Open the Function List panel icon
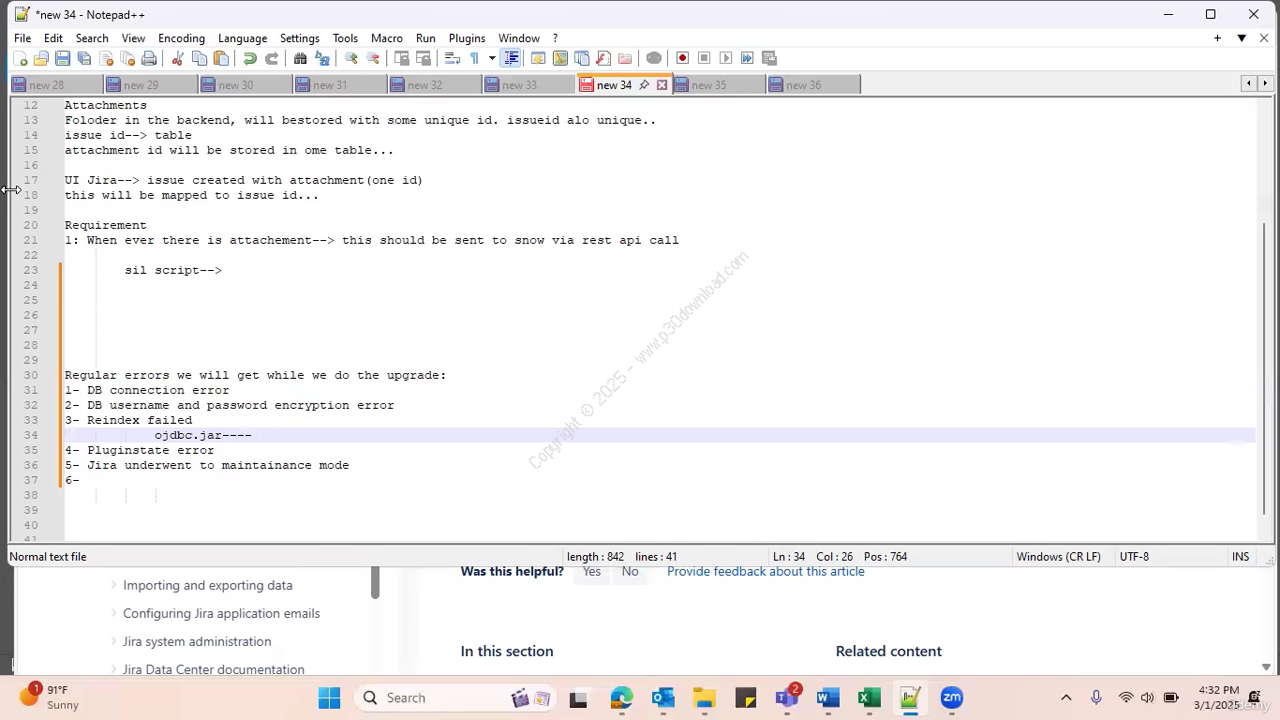 (603, 58)
